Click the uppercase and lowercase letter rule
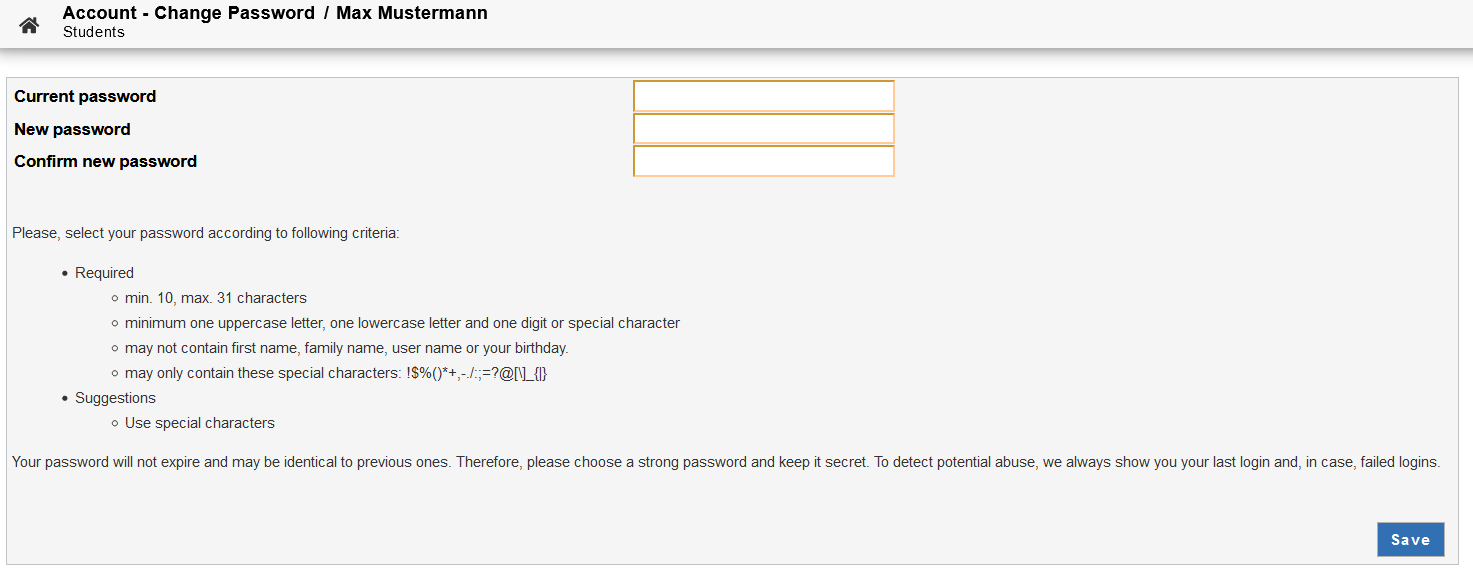The width and height of the screenshot is (1473, 581). pyautogui.click(x=402, y=323)
